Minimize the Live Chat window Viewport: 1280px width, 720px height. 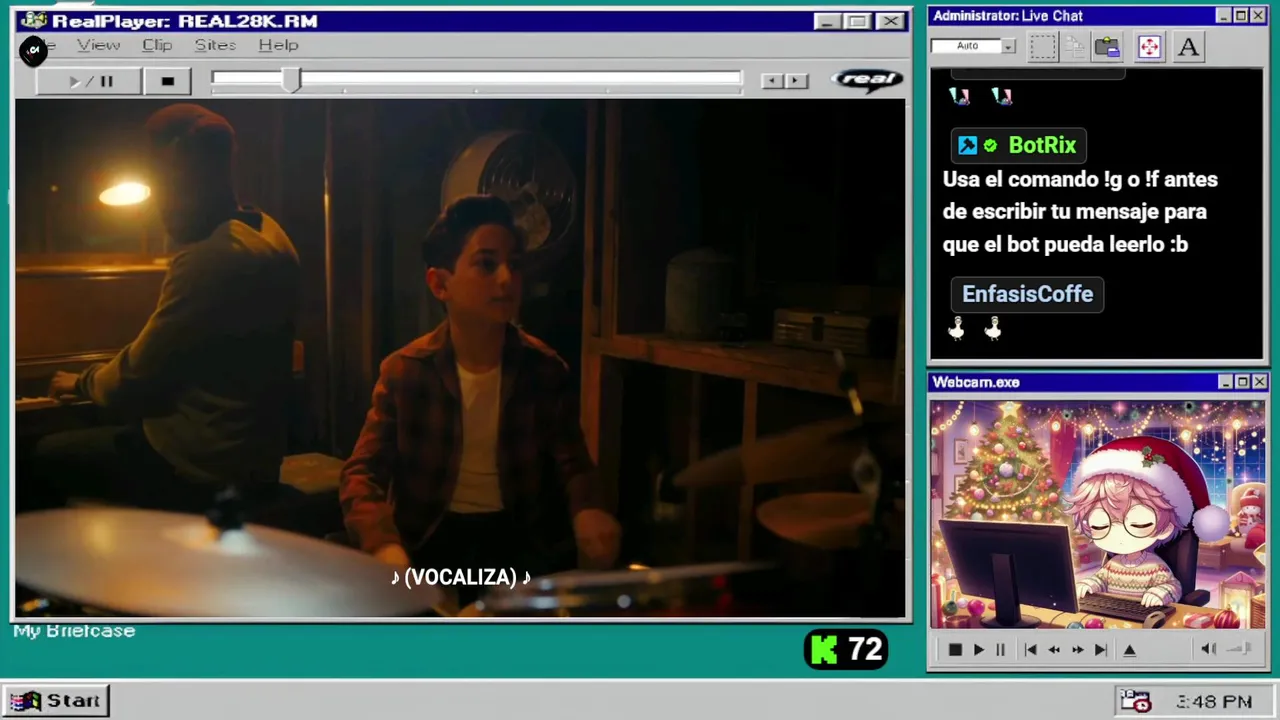click(1224, 16)
